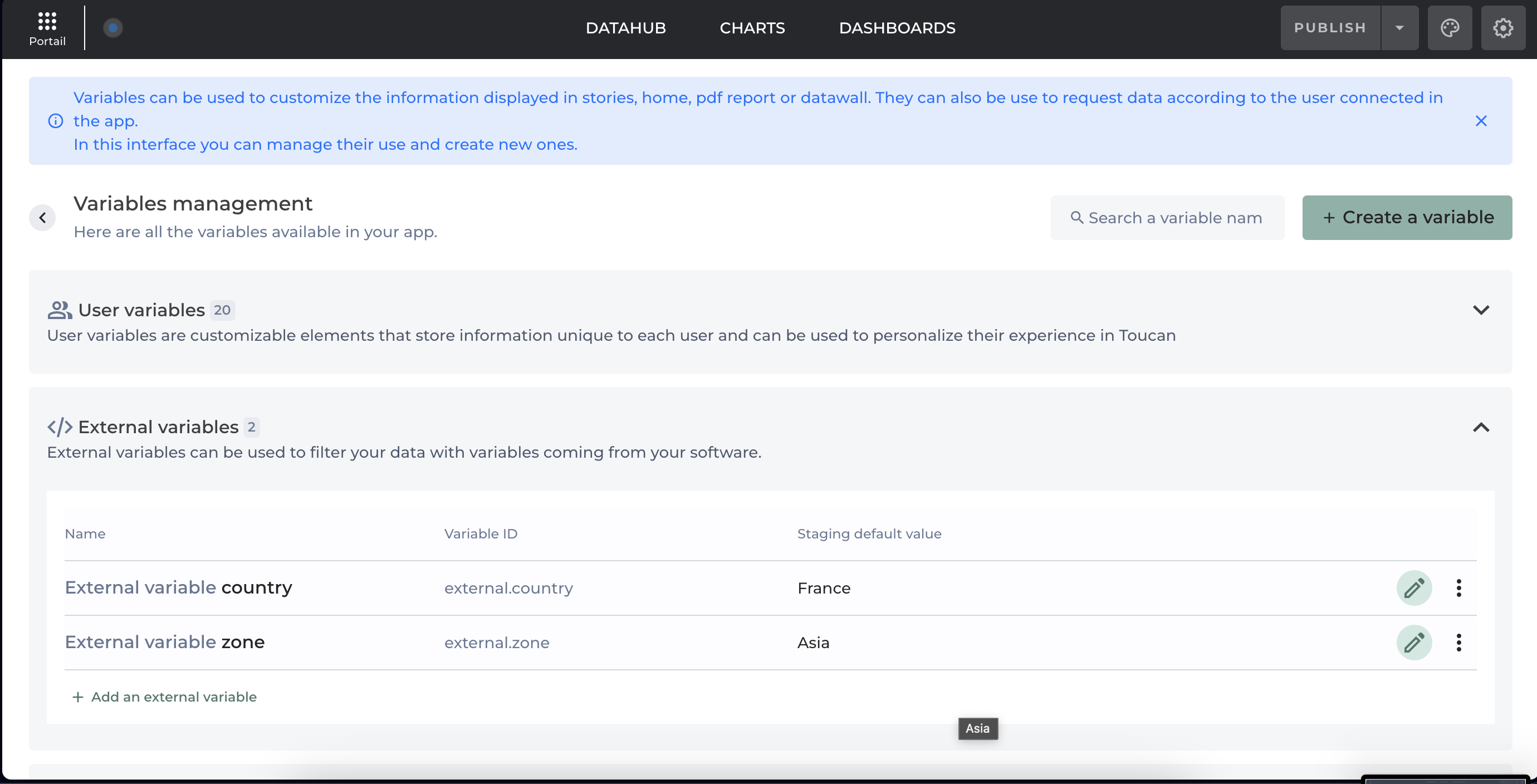The image size is (1537, 784).
Task: Click the blue app logo circle
Action: [x=112, y=28]
